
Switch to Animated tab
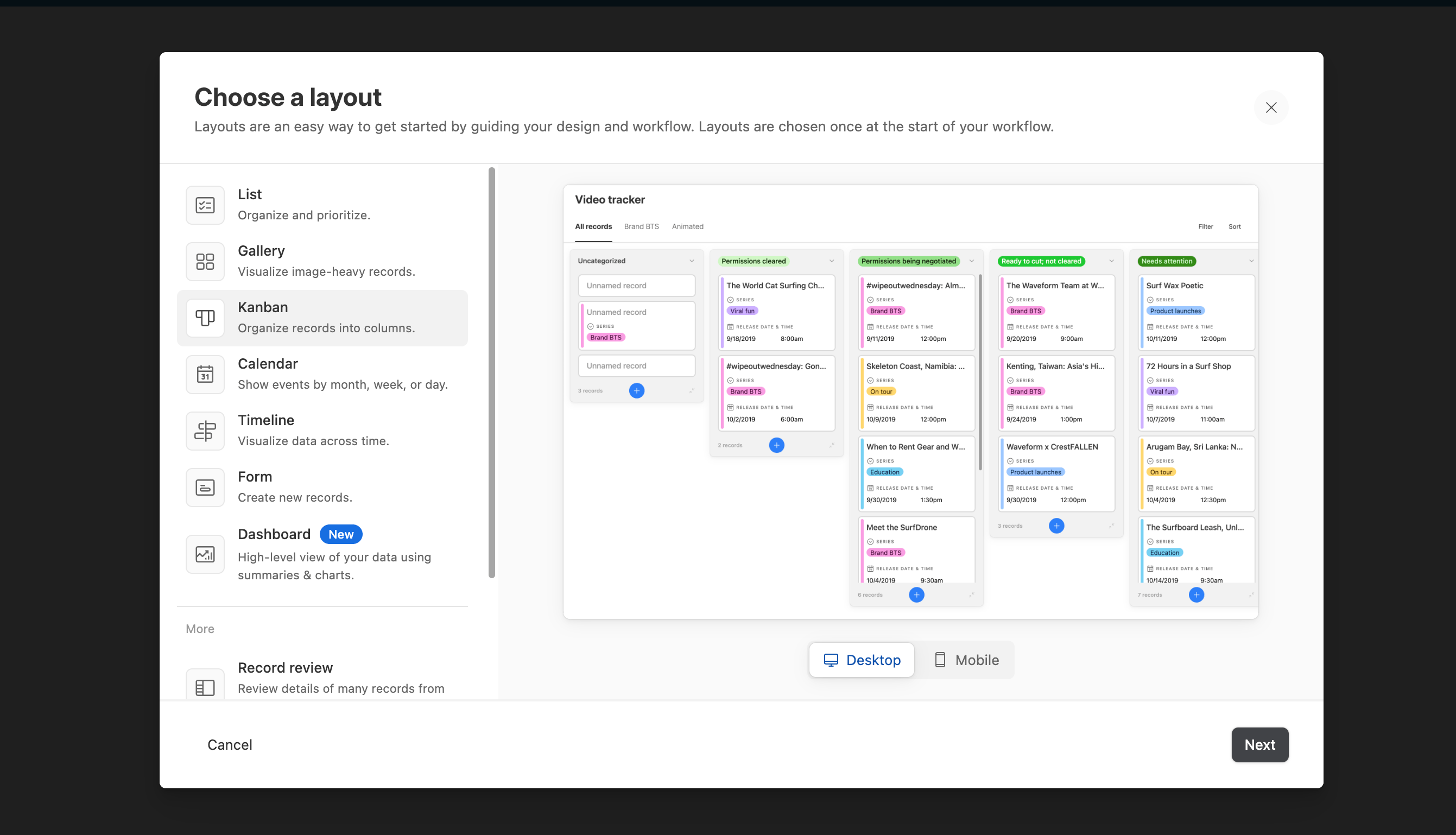tap(688, 226)
